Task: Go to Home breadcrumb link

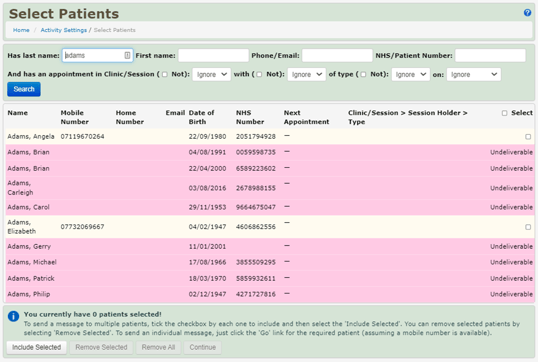Action: [x=21, y=30]
